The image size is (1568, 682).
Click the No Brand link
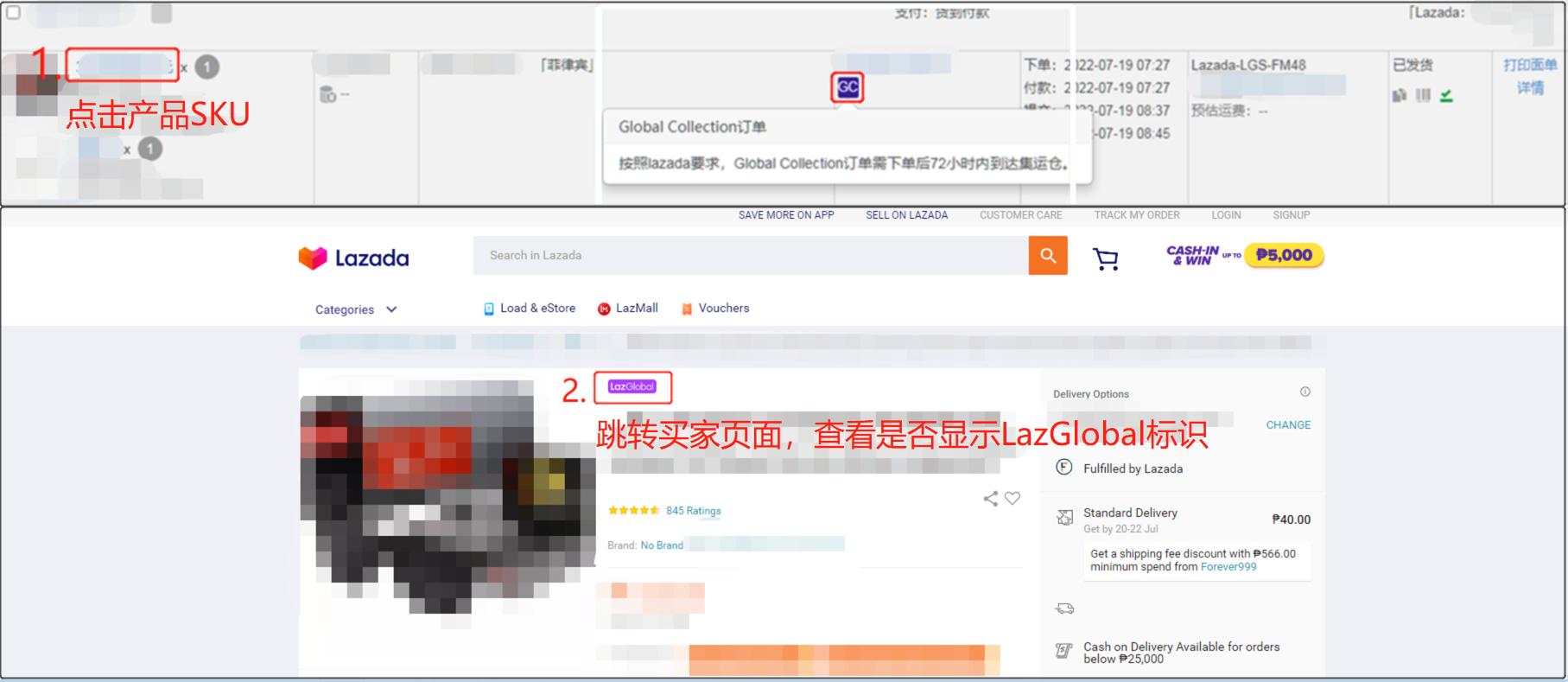662,545
